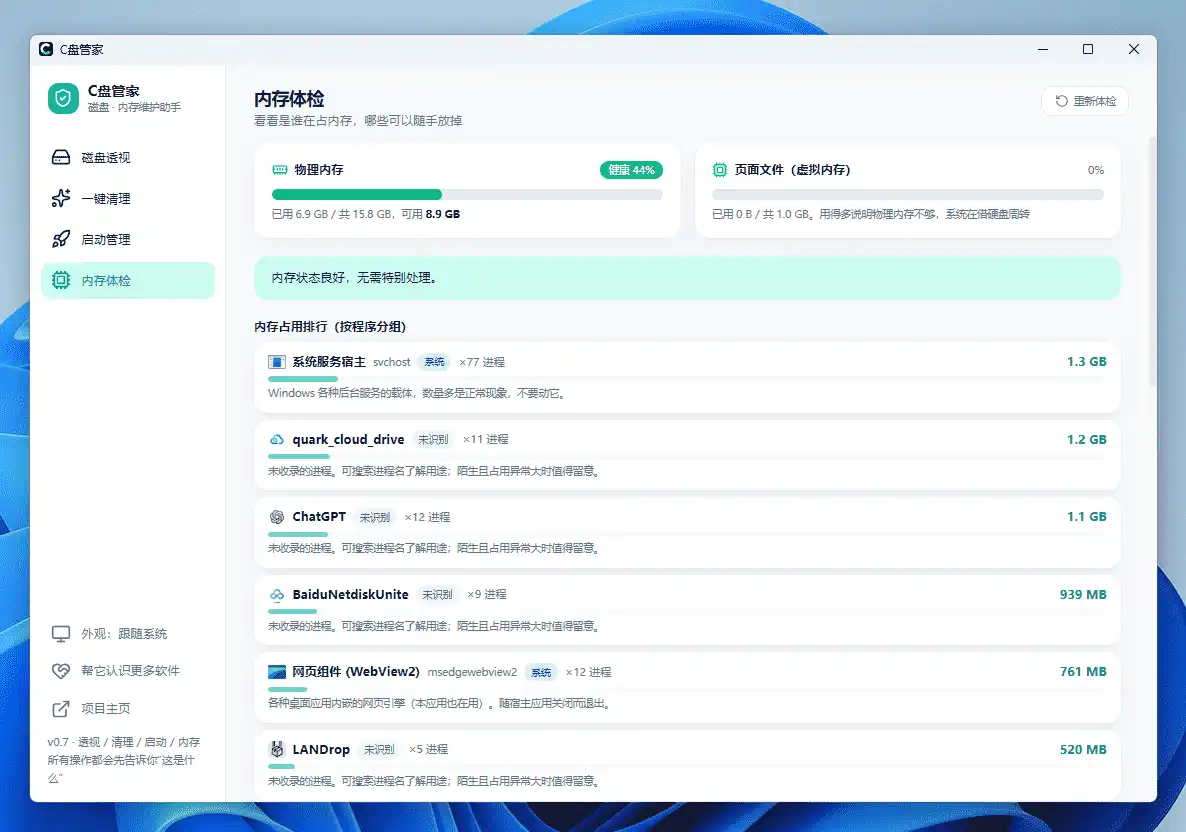Click the 磁盘透视 disk icon
Image resolution: width=1186 pixels, height=832 pixels.
pos(61,157)
